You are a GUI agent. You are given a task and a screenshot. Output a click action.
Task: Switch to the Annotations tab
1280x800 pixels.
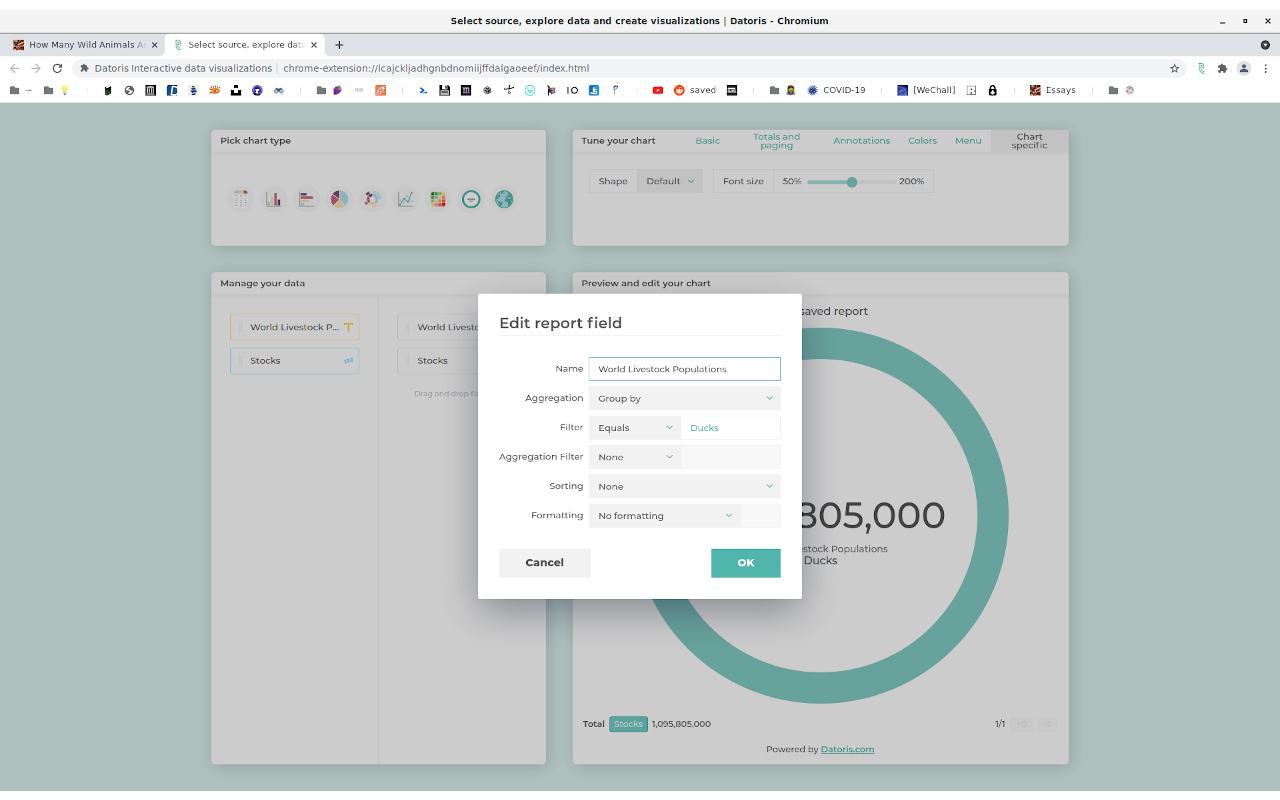point(861,141)
